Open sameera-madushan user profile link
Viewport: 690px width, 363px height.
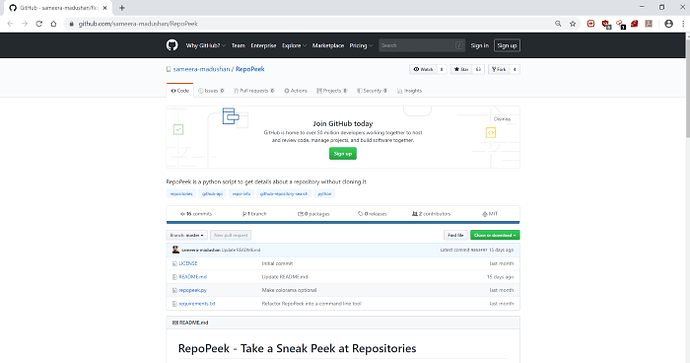(202, 69)
